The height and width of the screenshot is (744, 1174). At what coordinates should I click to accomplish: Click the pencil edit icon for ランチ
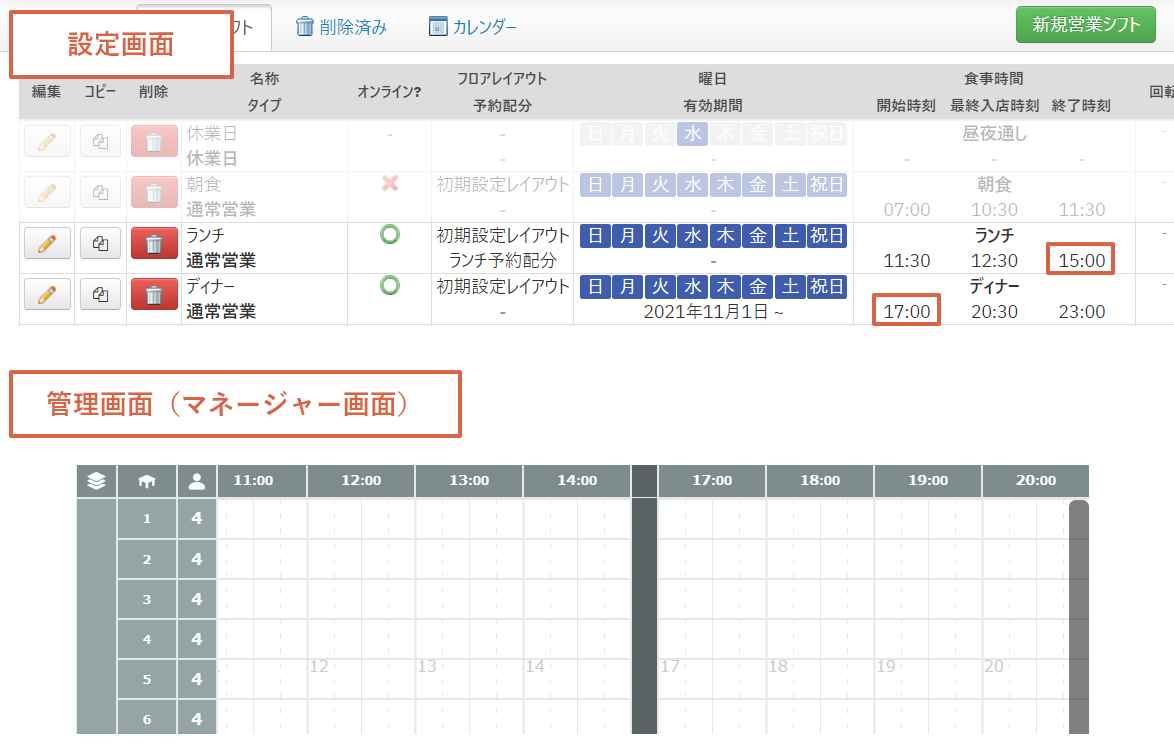point(47,243)
